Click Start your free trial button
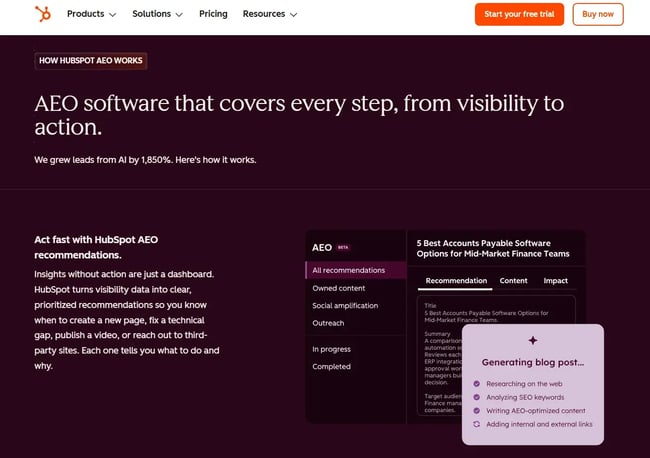 click(x=519, y=14)
